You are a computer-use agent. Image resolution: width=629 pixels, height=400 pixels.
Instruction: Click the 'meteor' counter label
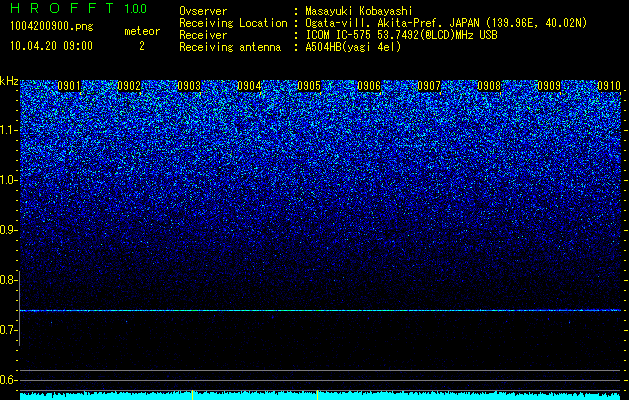point(142,31)
